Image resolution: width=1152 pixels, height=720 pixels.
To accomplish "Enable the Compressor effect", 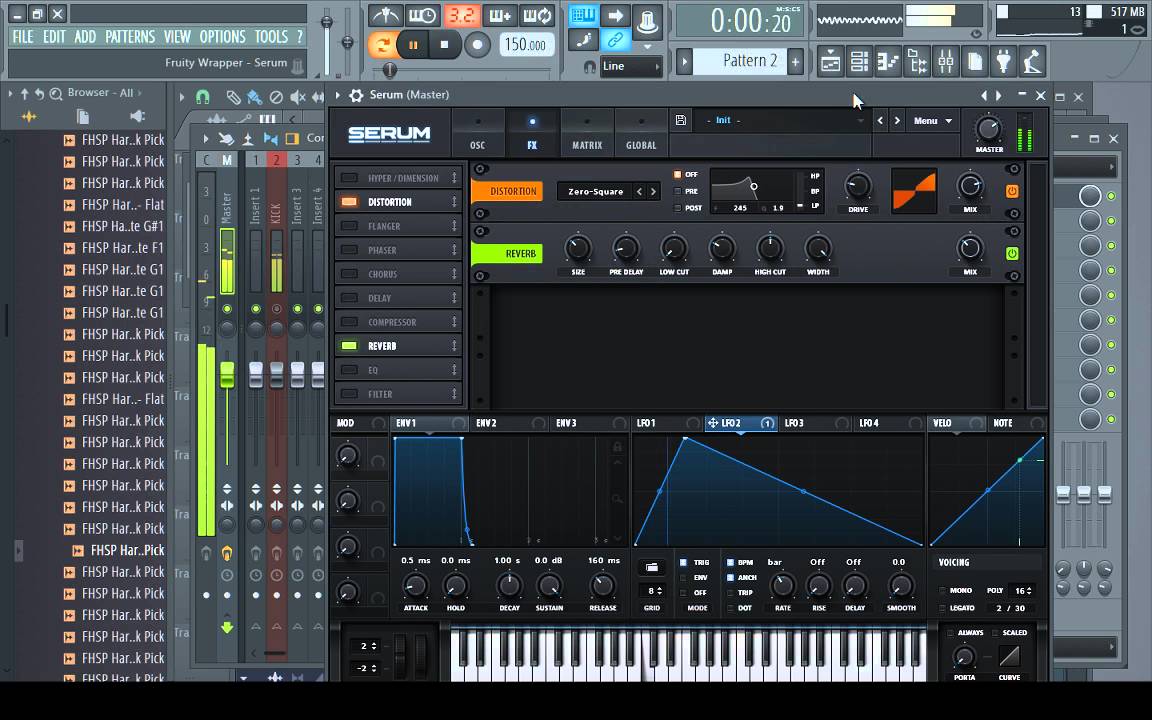I will [x=350, y=322].
